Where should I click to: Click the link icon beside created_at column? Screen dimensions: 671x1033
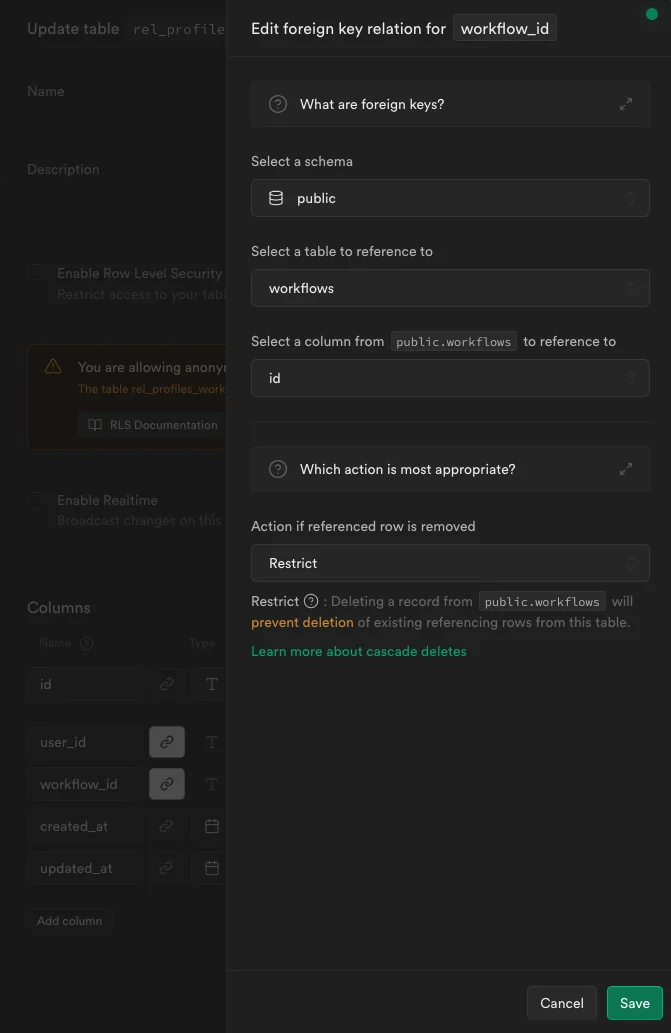coord(166,826)
